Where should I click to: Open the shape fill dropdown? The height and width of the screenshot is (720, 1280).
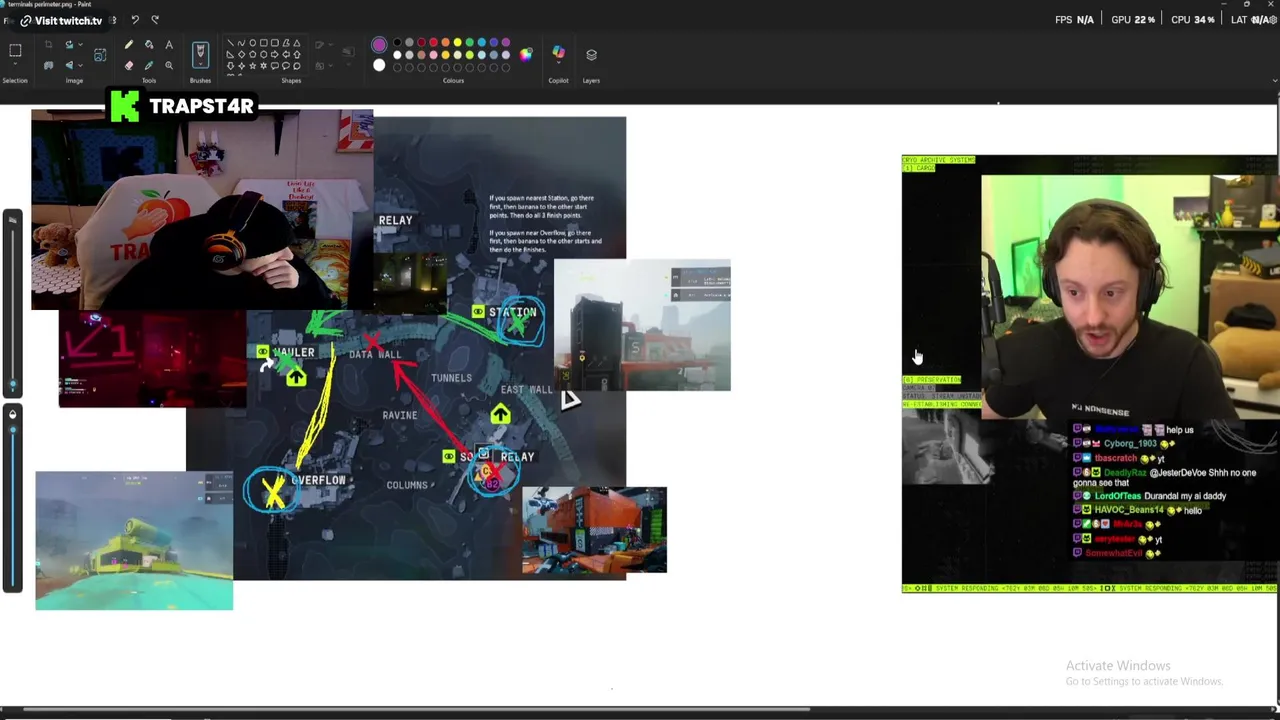click(330, 66)
